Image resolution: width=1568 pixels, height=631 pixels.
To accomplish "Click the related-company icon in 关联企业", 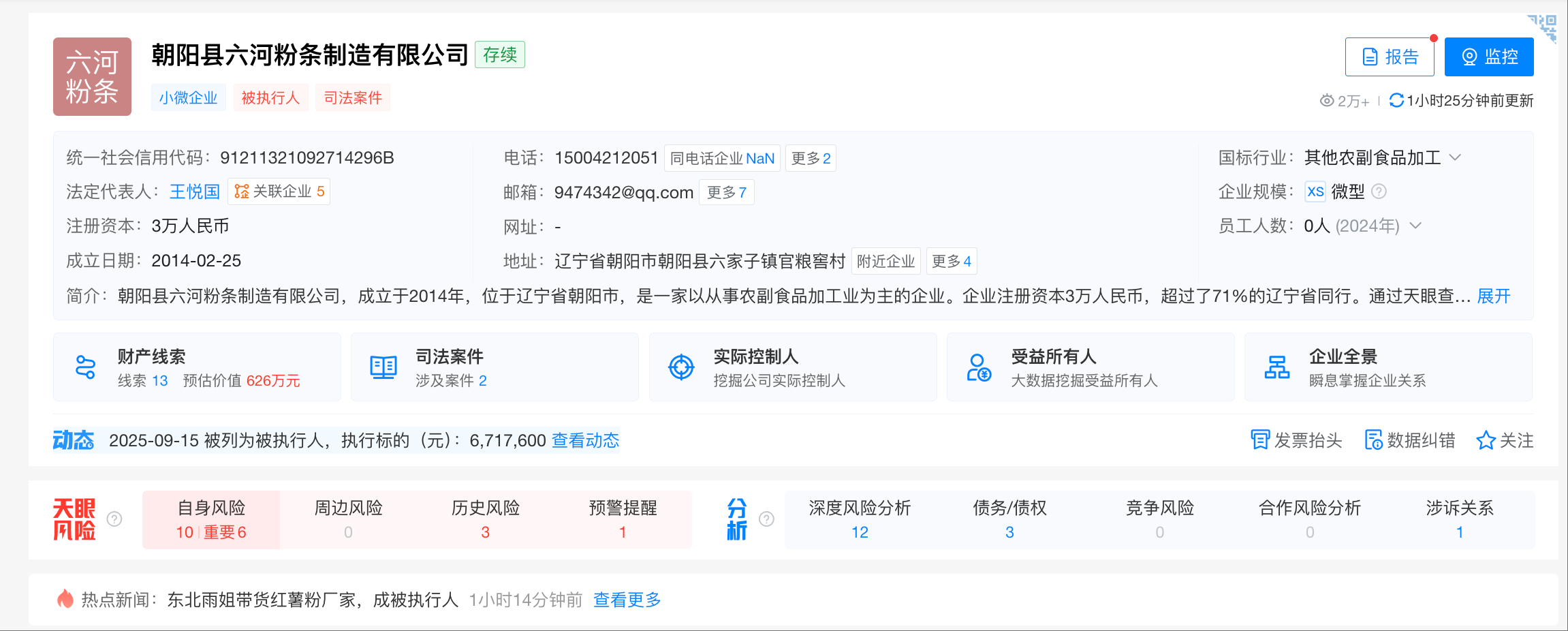I will [242, 191].
